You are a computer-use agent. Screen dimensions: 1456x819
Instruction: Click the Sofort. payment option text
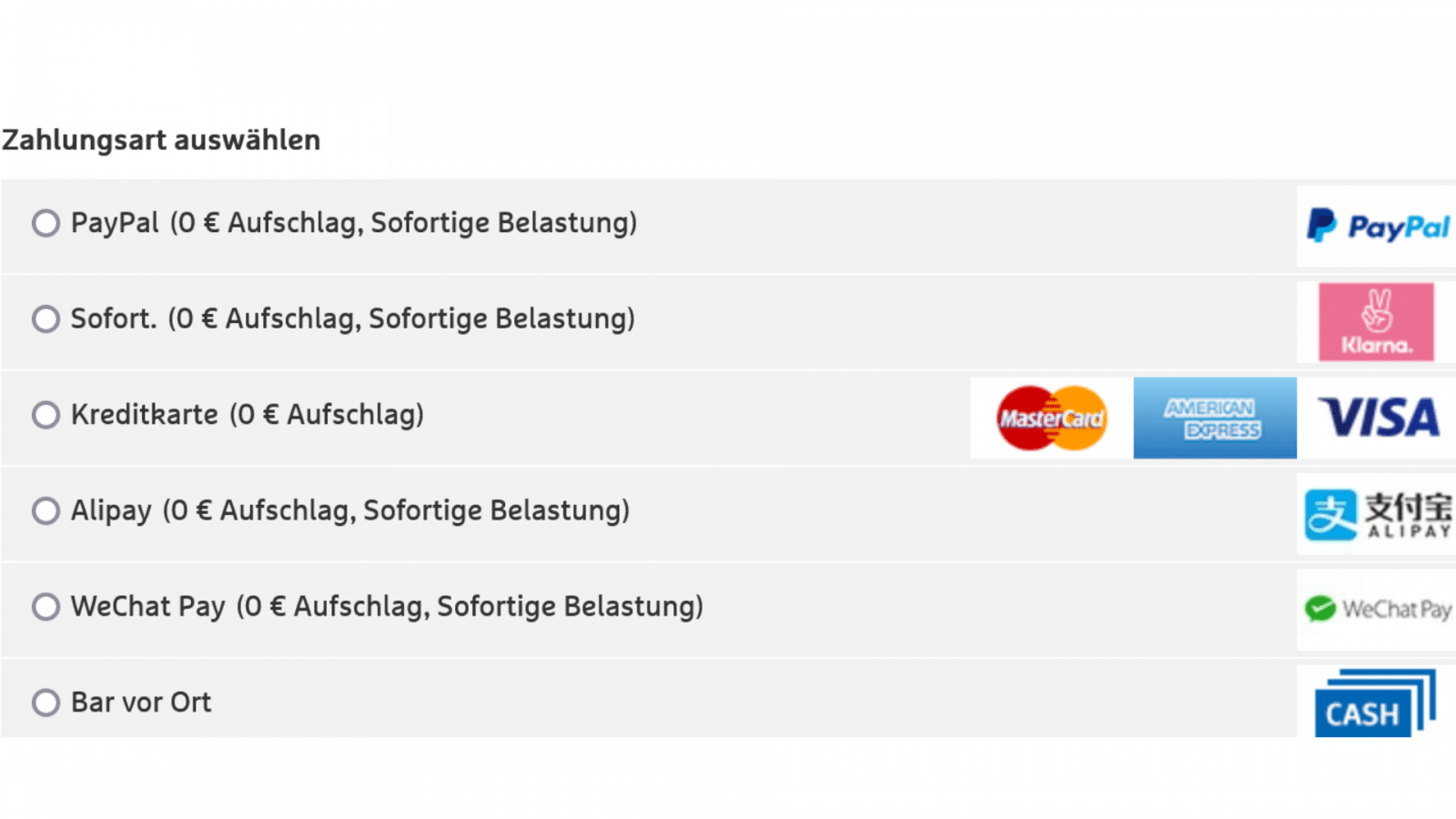coord(352,319)
